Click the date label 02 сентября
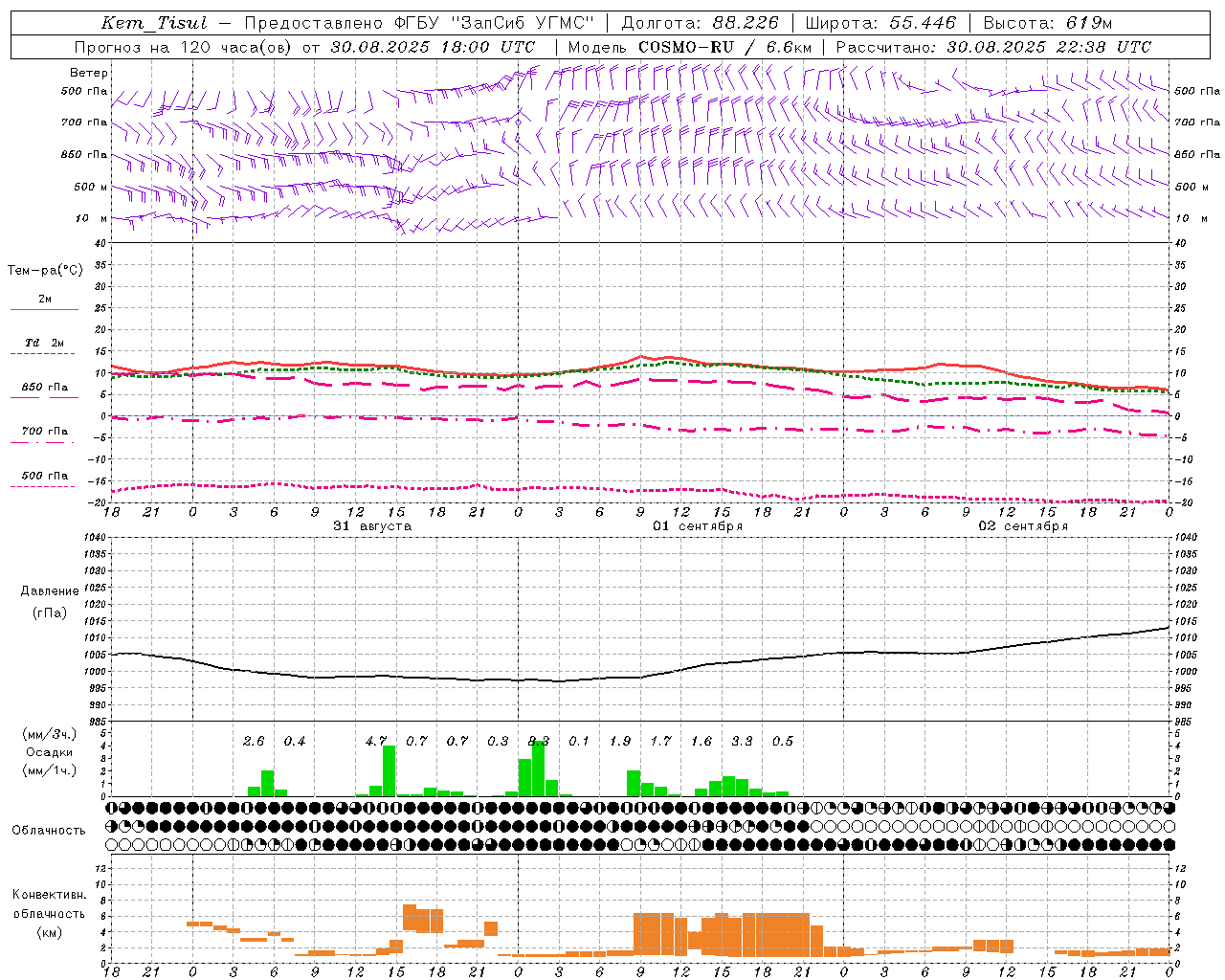This screenshot has height=980, width=1225. pos(1023,526)
